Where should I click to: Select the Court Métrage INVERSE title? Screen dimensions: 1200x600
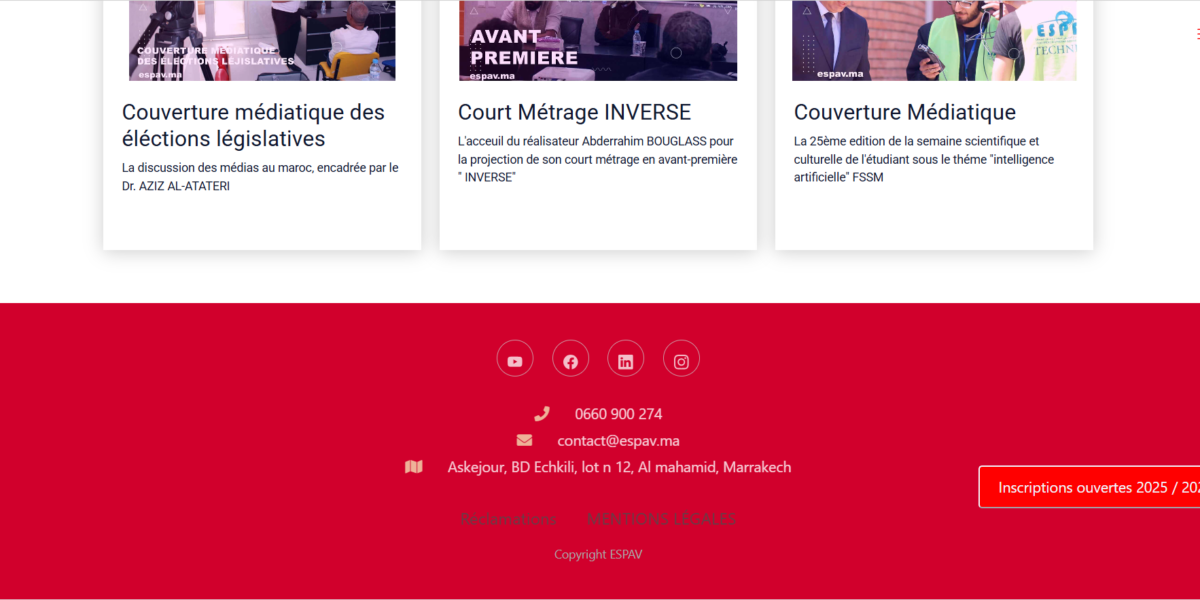tap(574, 112)
